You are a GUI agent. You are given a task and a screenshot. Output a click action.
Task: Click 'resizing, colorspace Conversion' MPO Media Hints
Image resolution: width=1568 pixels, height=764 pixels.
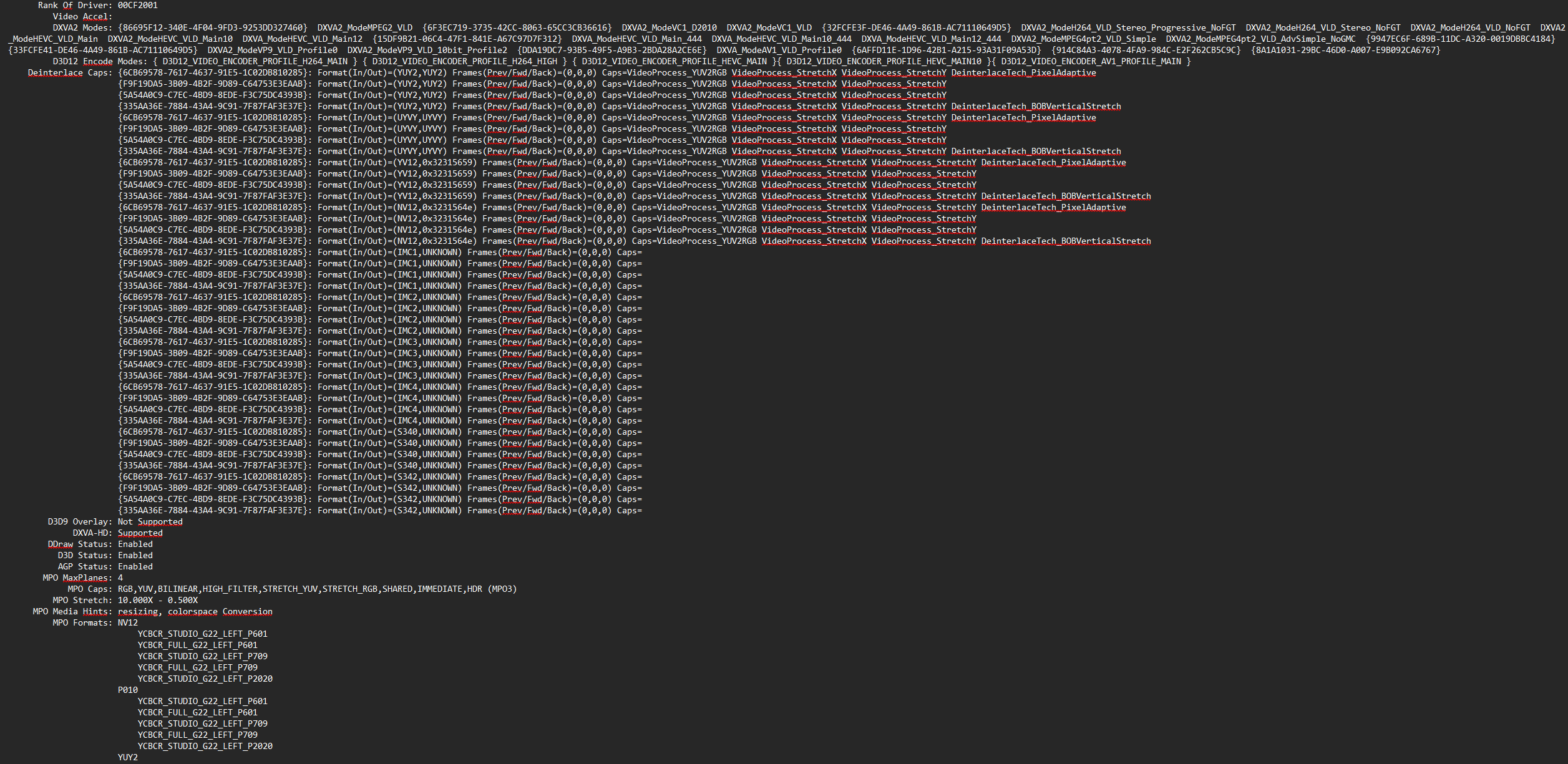coord(195,611)
